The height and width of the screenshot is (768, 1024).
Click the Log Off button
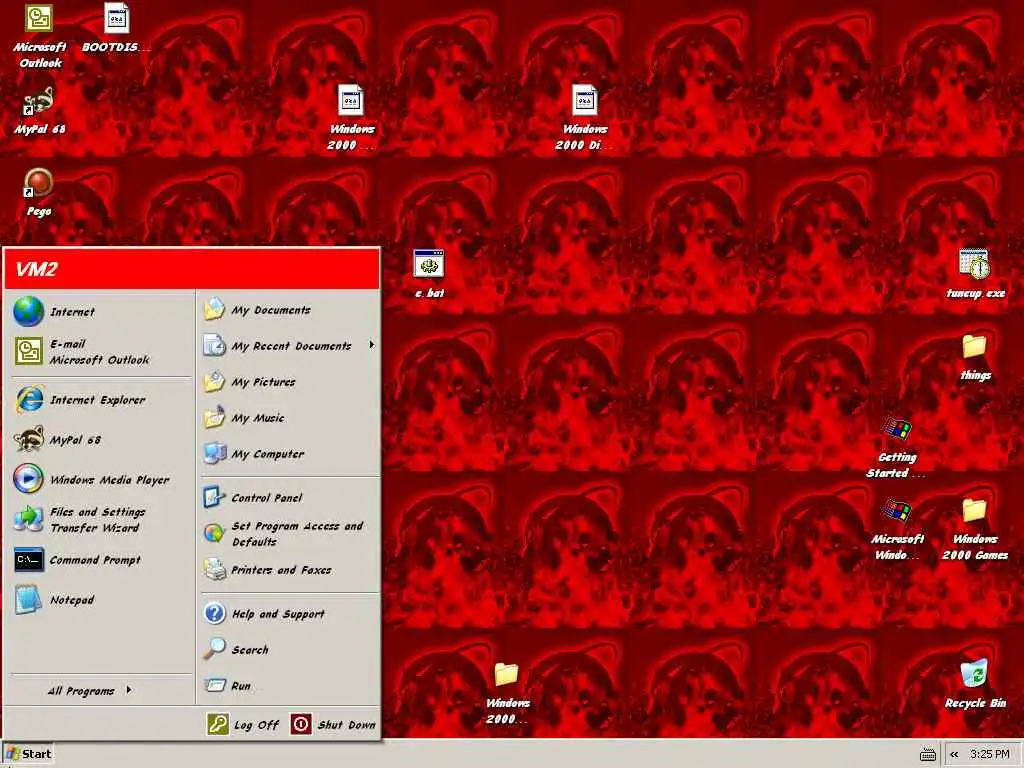(244, 724)
